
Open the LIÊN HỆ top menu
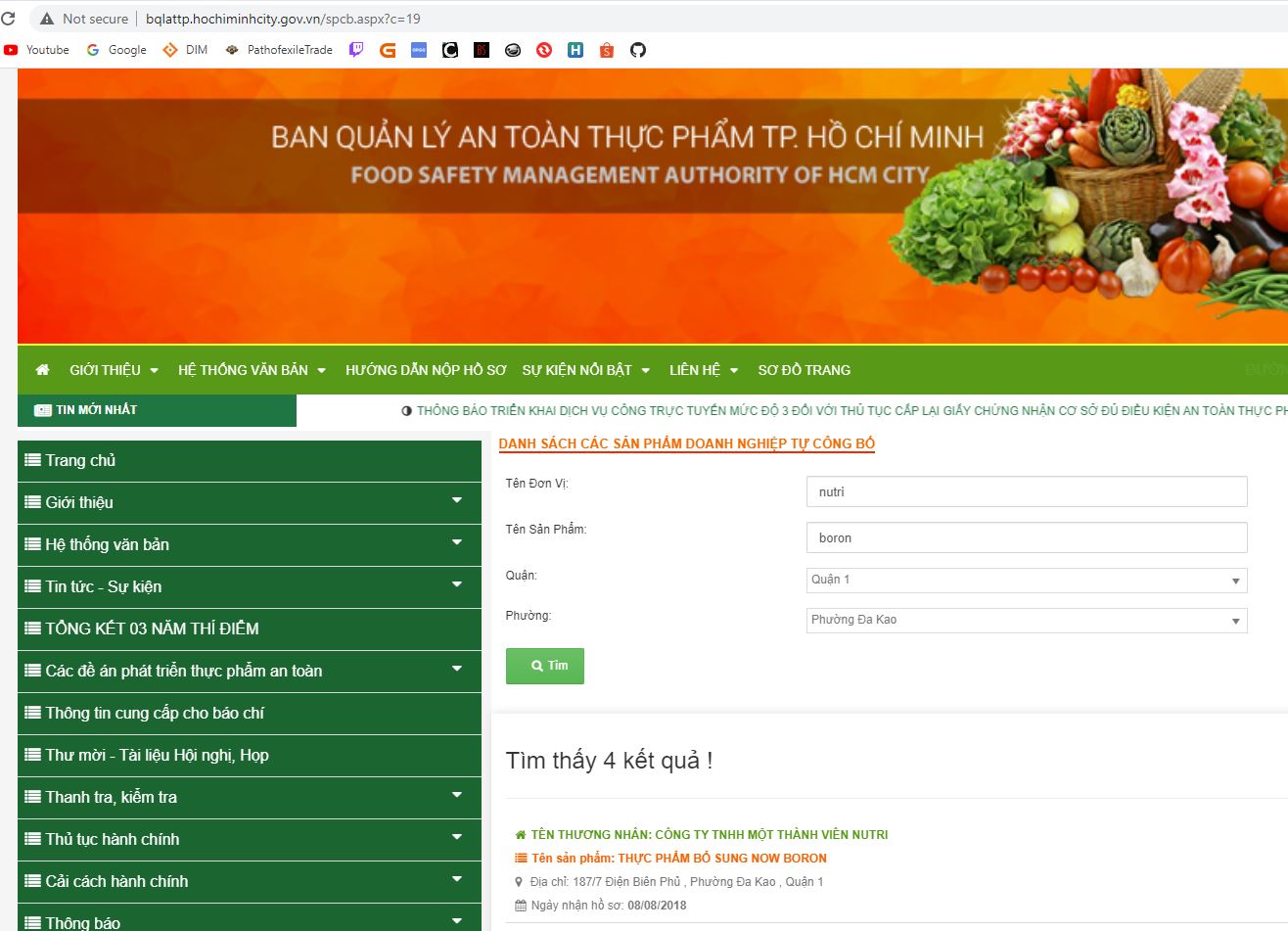[704, 370]
